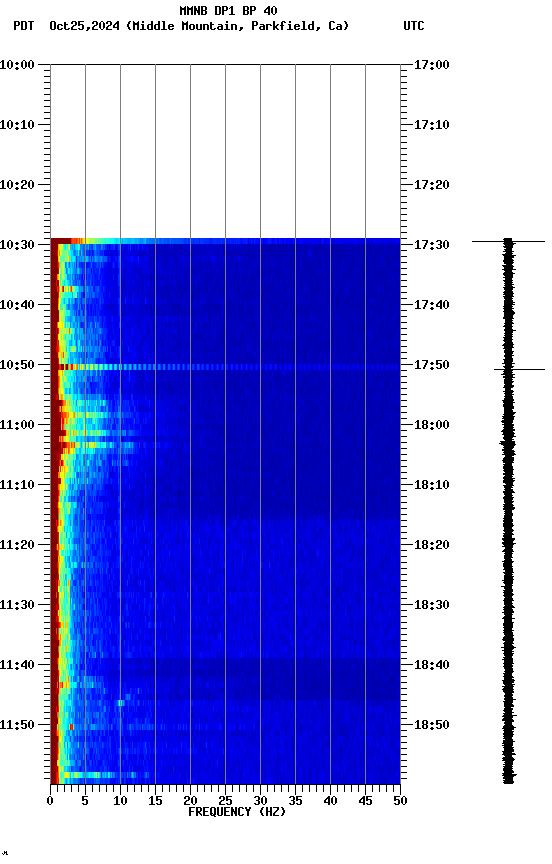Click the '17:50' UTC time label
Viewport: 552px width, 864px height.
[x=432, y=365]
